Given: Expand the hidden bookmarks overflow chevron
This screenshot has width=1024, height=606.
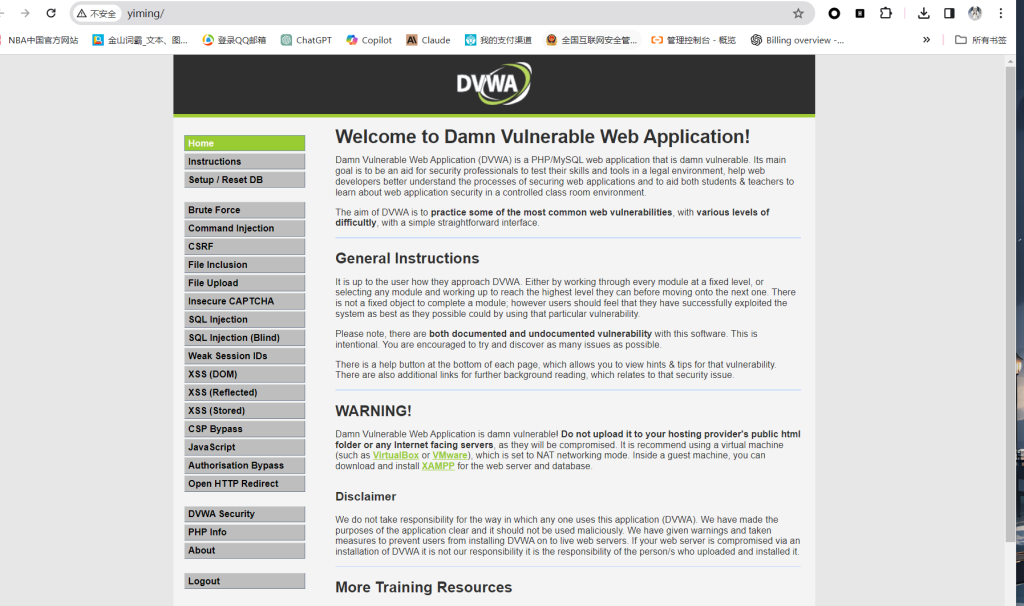Looking at the screenshot, I should point(926,40).
